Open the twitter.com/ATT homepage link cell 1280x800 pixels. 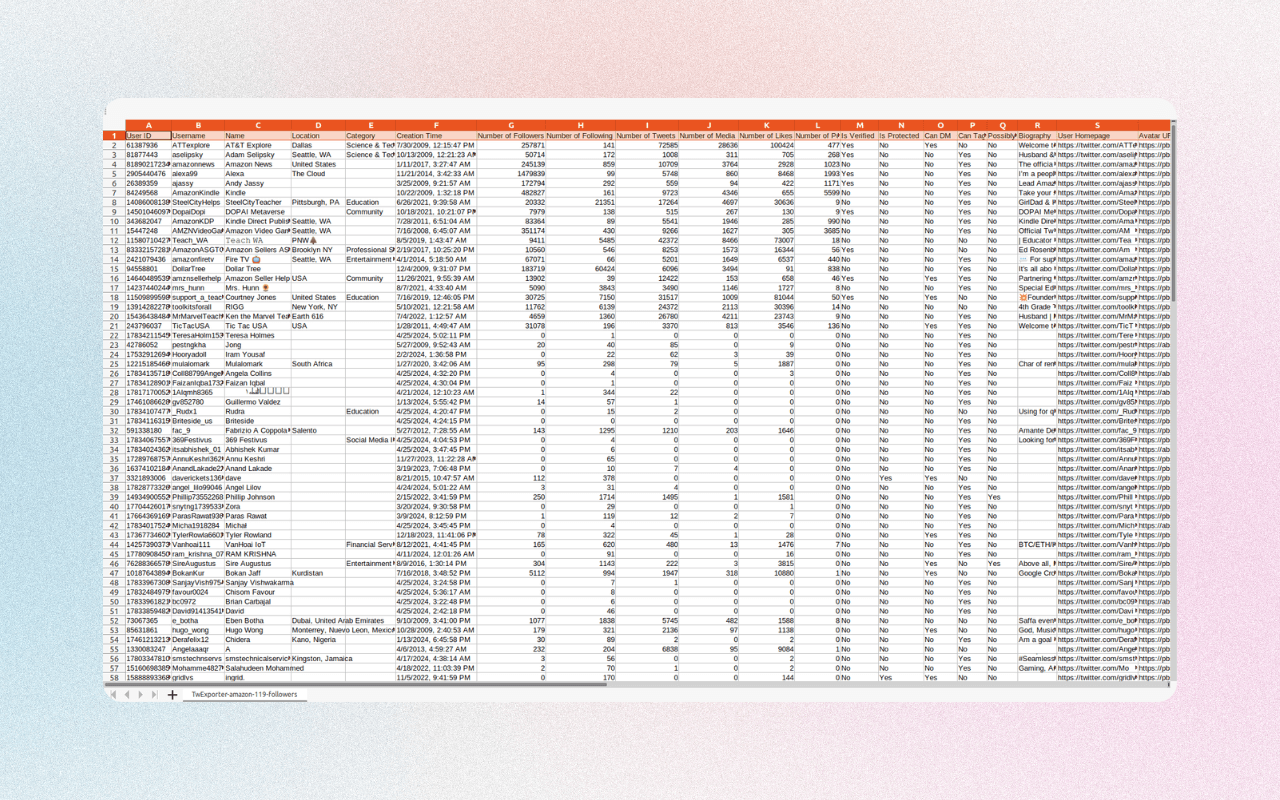[x=1096, y=145]
